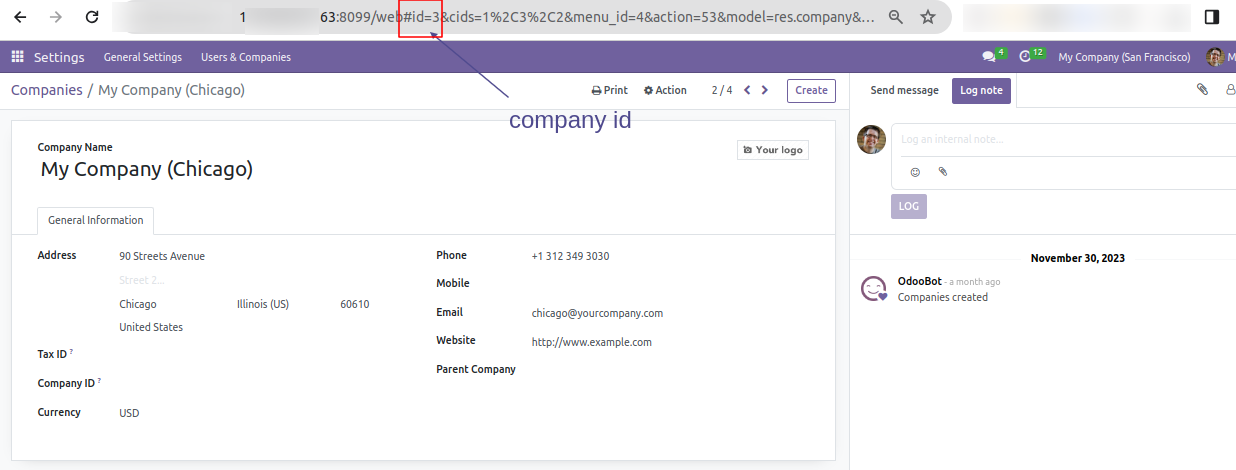Open the conversations chat bubble icon
Image resolution: width=1236 pixels, height=470 pixels.
pos(989,57)
